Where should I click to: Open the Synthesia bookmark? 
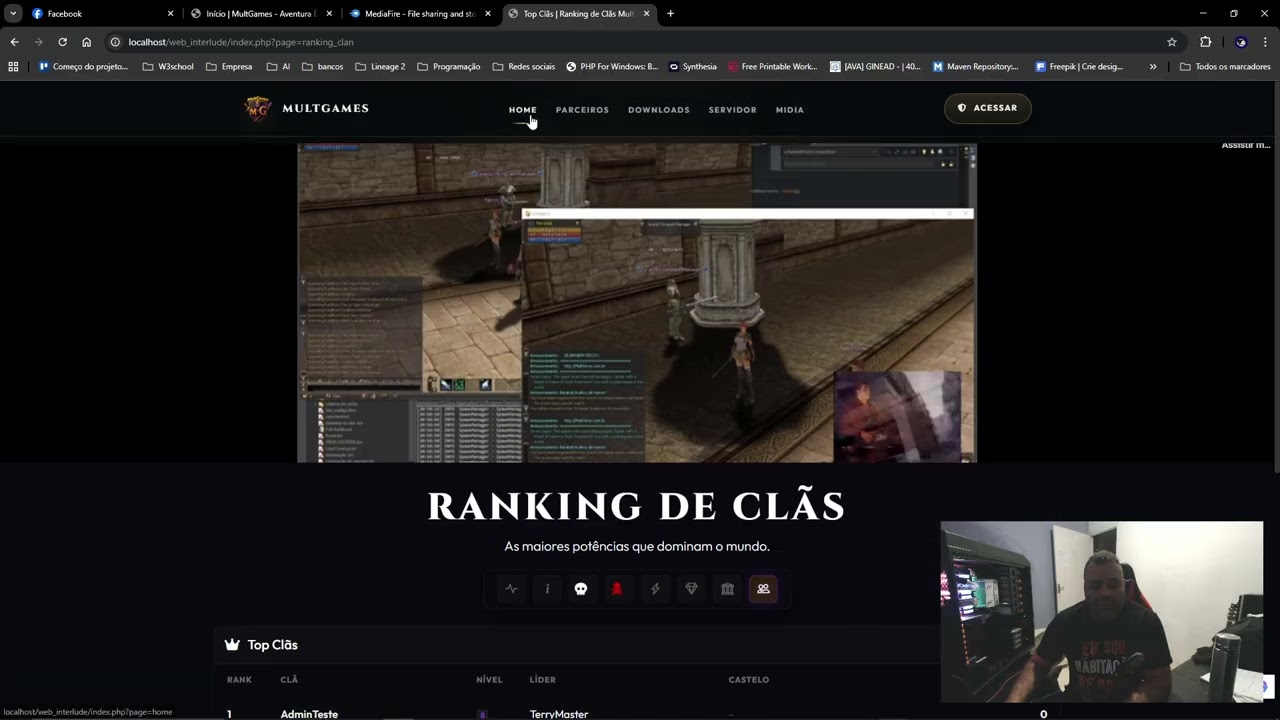(x=692, y=67)
